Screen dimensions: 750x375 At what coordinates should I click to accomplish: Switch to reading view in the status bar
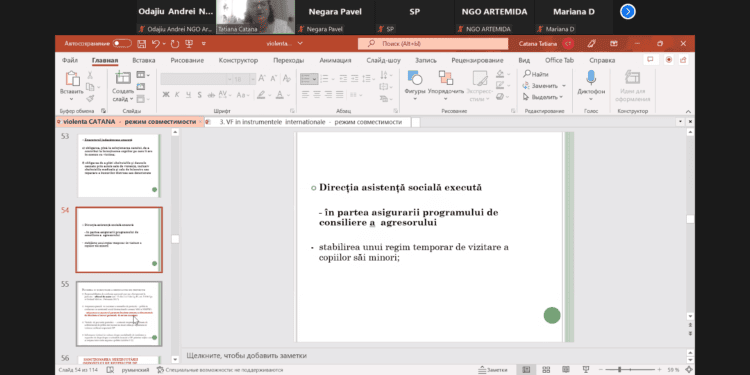pyautogui.click(x=566, y=370)
